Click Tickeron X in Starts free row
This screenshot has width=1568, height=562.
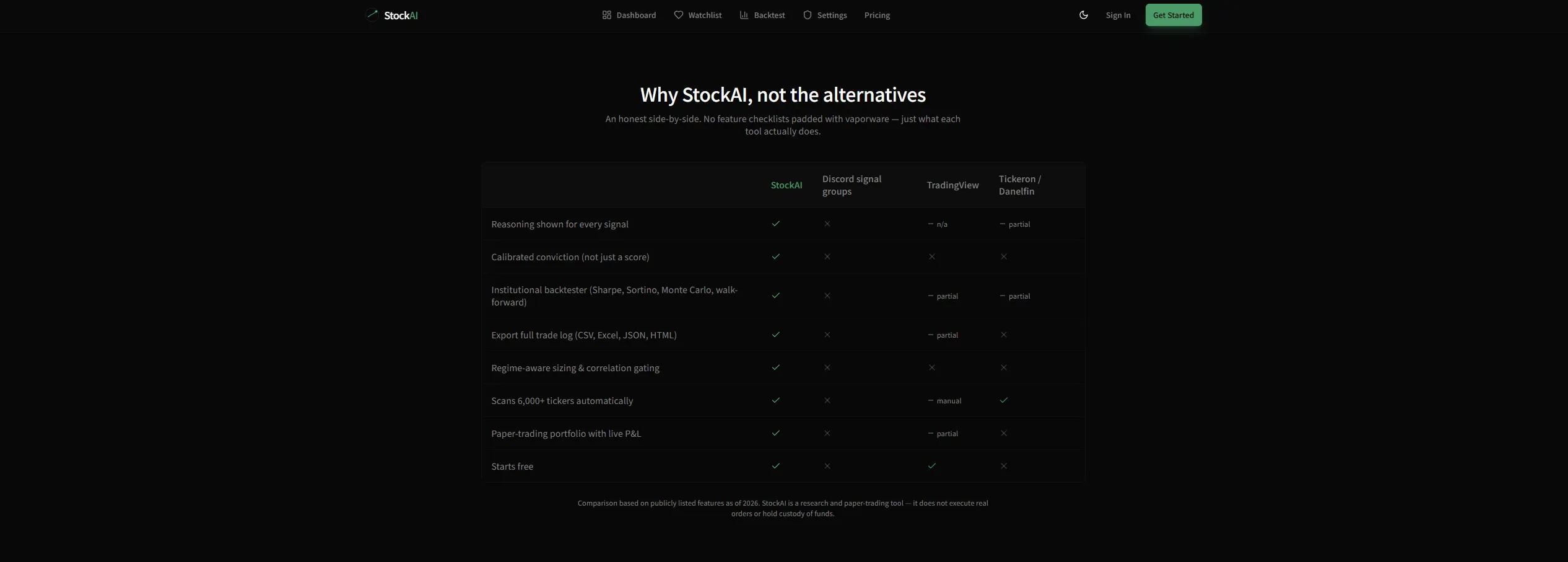1004,466
